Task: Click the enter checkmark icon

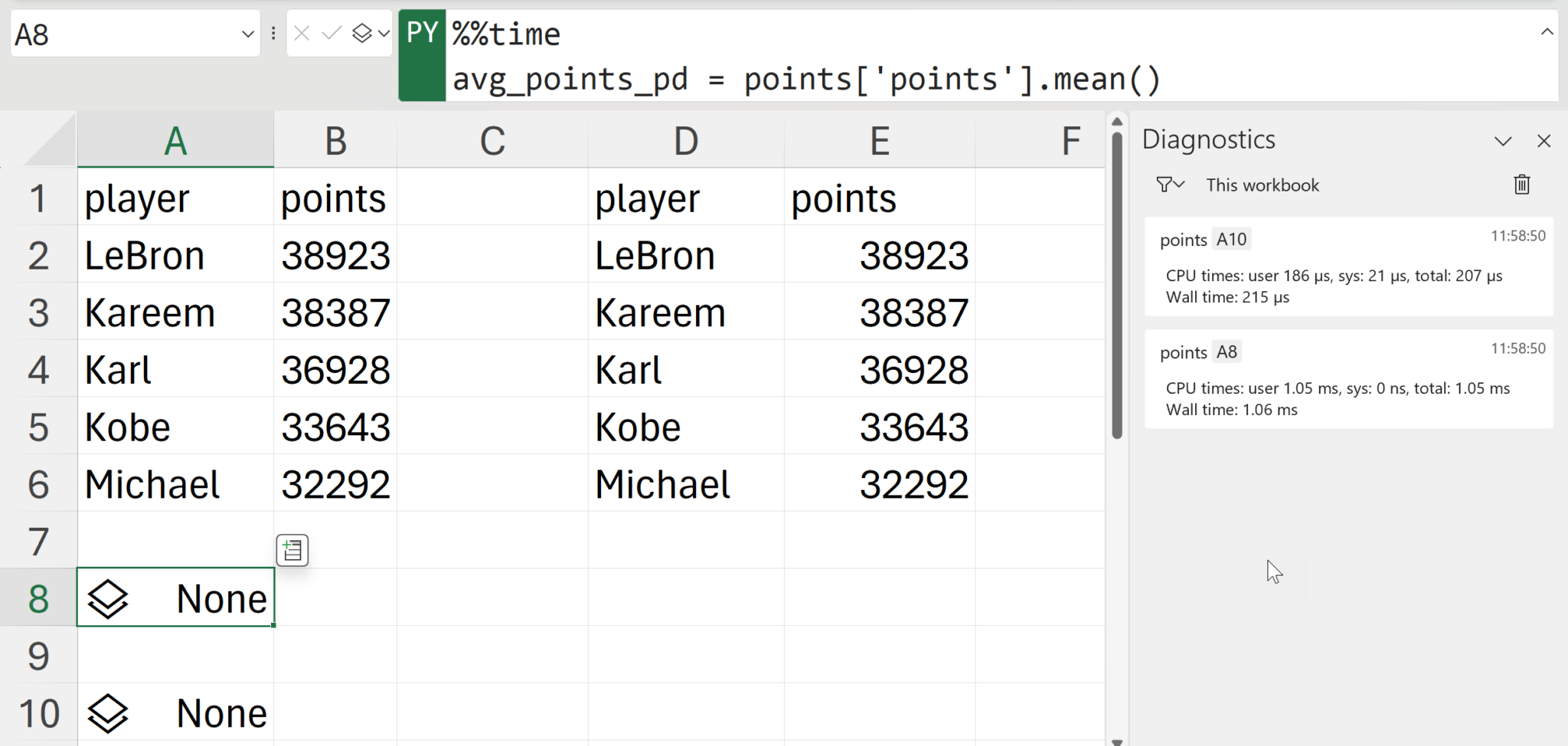Action: tap(331, 34)
